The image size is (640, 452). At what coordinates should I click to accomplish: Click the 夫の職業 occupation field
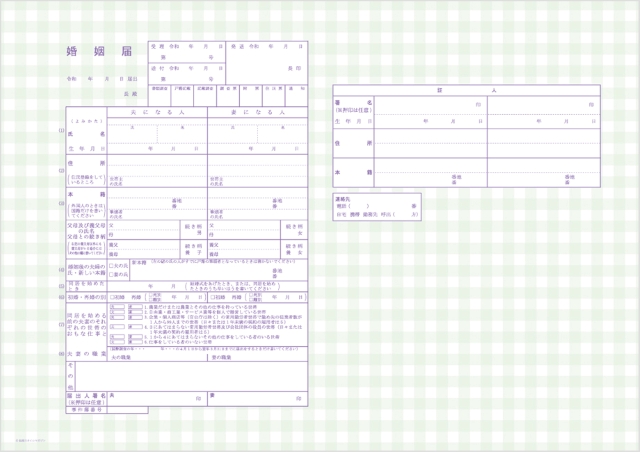pos(157,357)
